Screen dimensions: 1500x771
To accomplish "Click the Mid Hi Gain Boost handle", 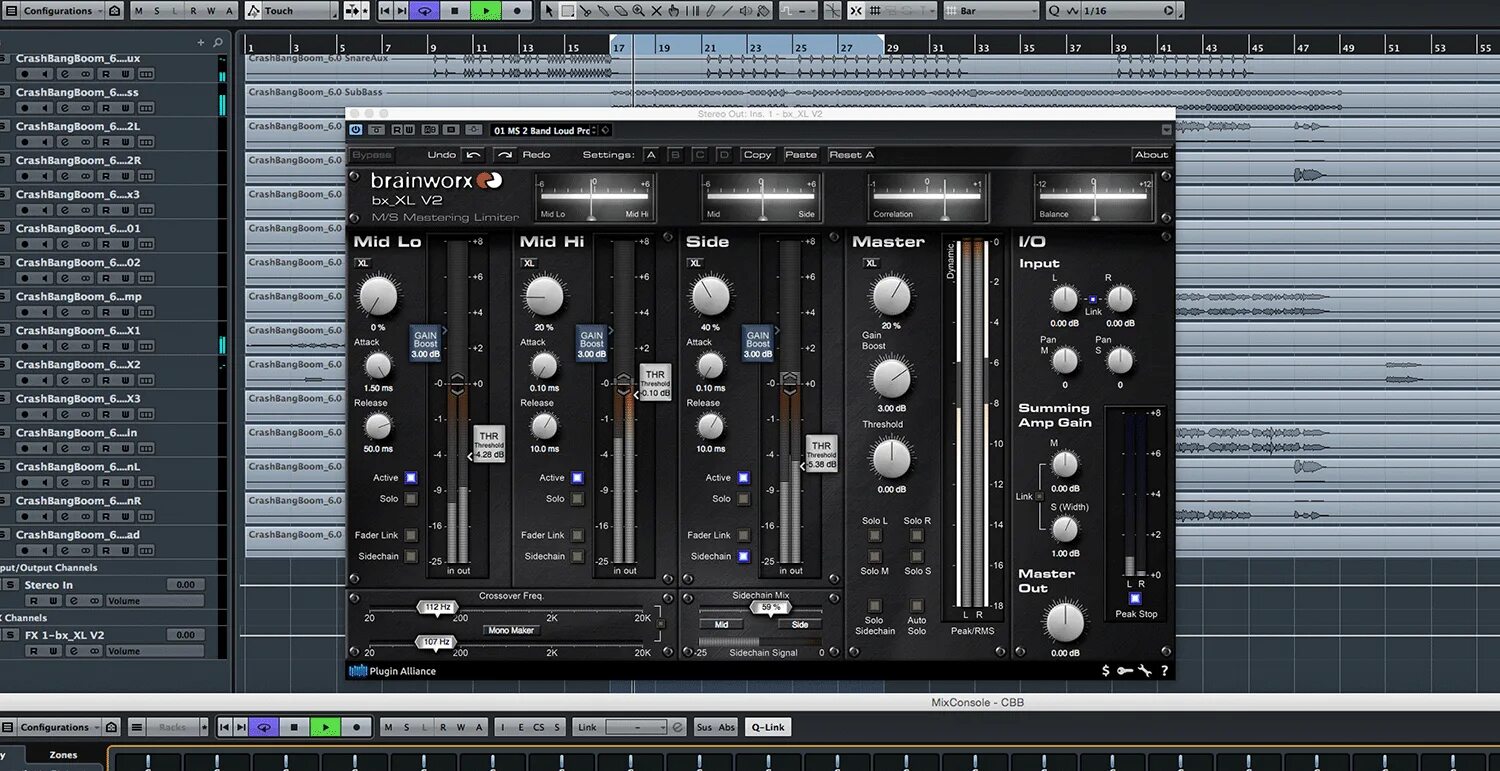I will pos(592,343).
